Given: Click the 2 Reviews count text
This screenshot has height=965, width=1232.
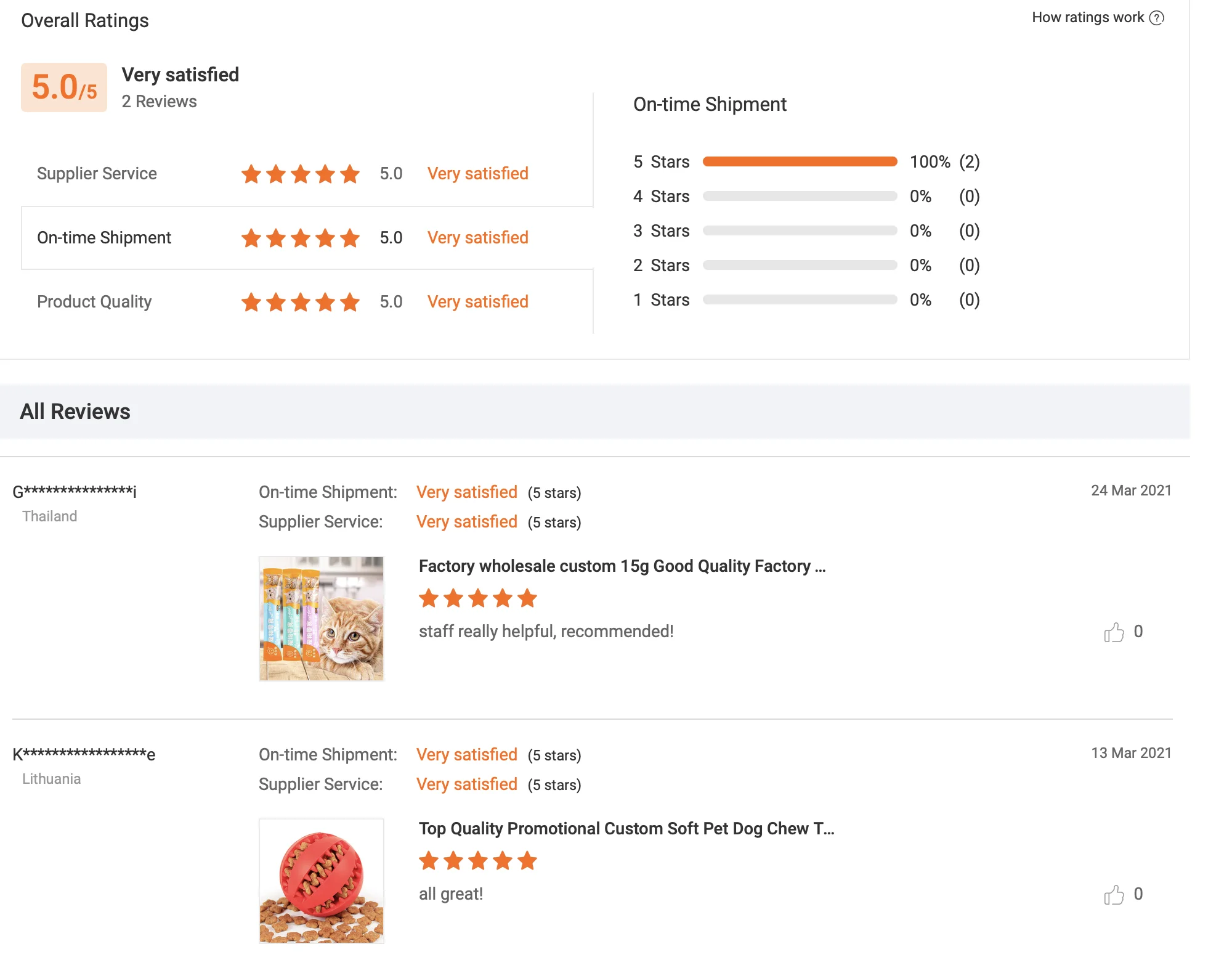Looking at the screenshot, I should point(159,102).
